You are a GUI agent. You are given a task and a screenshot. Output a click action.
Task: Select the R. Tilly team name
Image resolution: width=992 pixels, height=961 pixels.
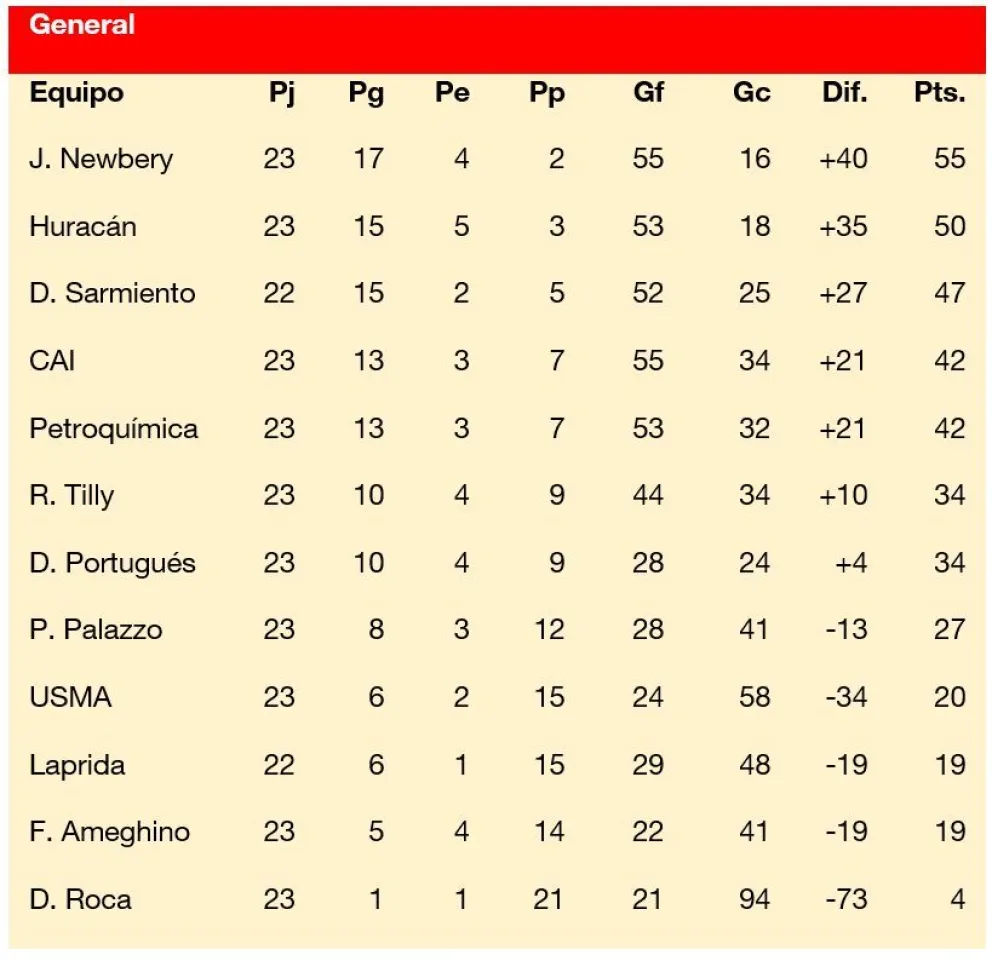pos(71,495)
